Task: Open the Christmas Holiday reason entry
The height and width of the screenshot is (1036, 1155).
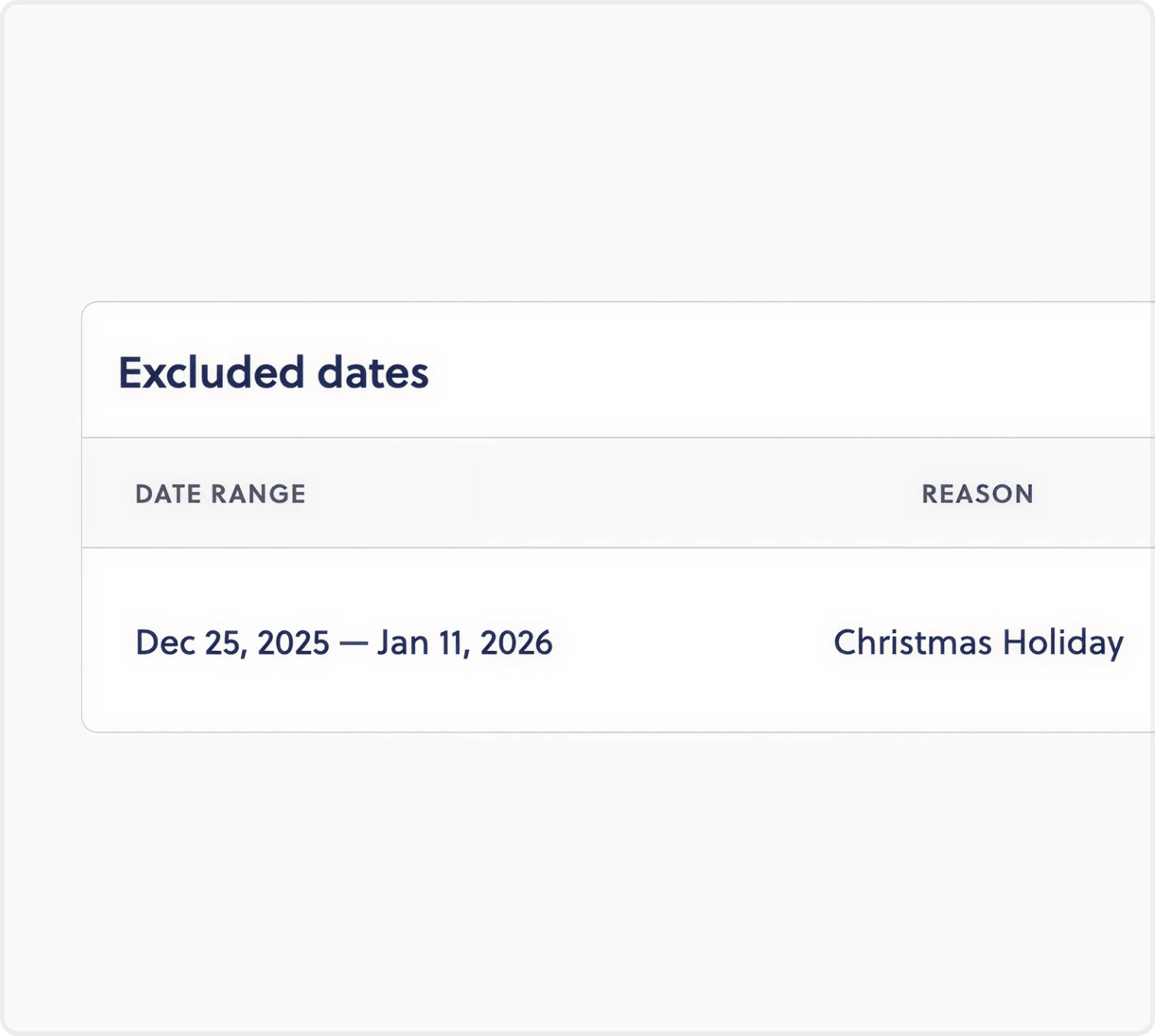Action: coord(978,643)
